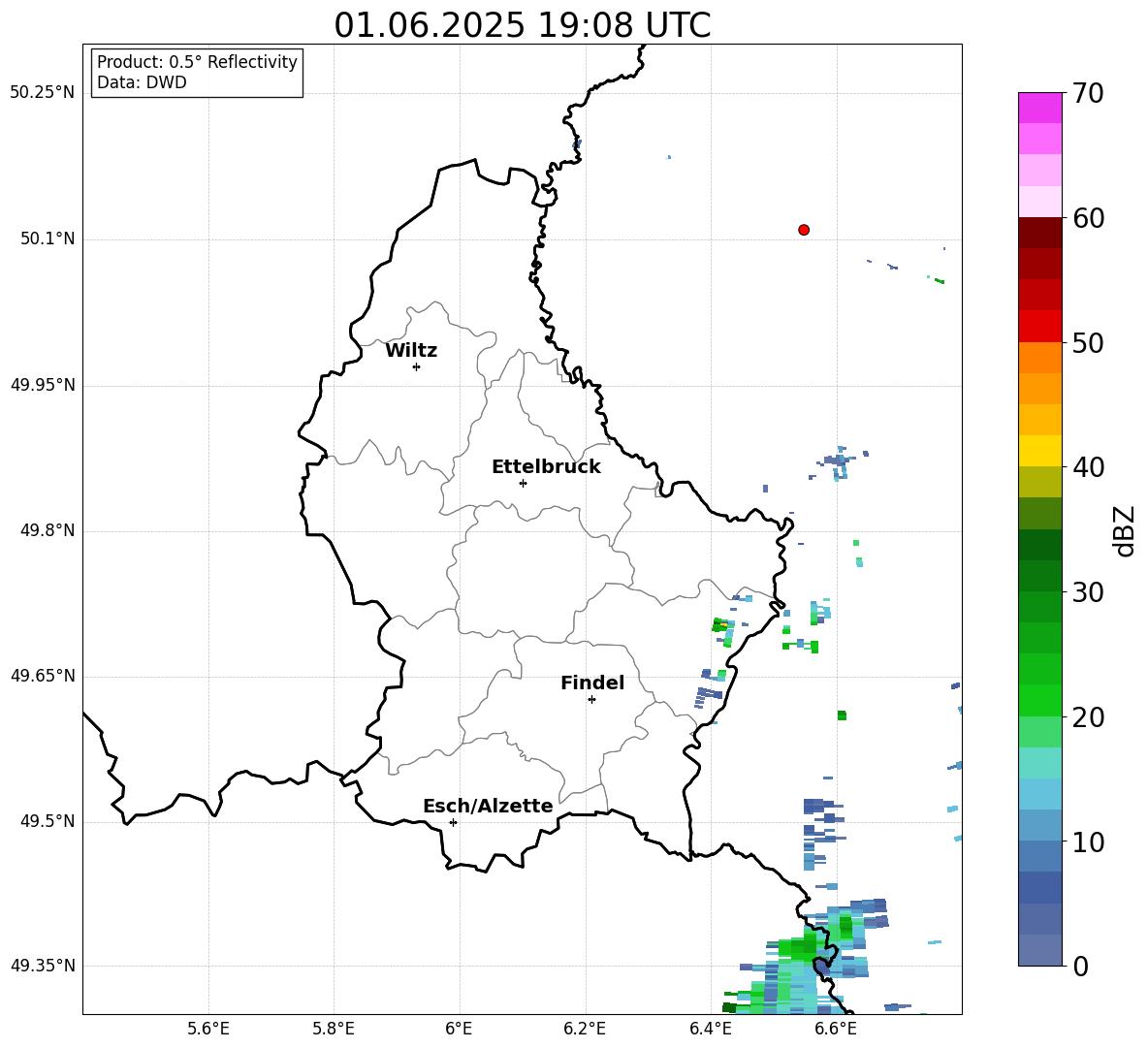Click the 'Product: 0.5° Reflectivity' text
1148x1048 pixels.
[197, 62]
